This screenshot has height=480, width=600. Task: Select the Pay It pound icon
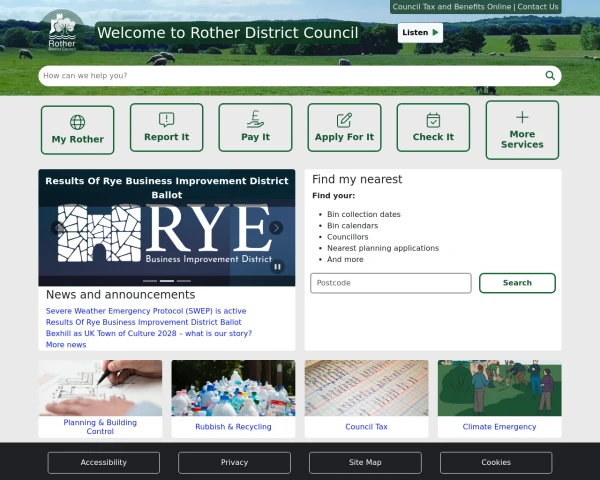(255, 128)
